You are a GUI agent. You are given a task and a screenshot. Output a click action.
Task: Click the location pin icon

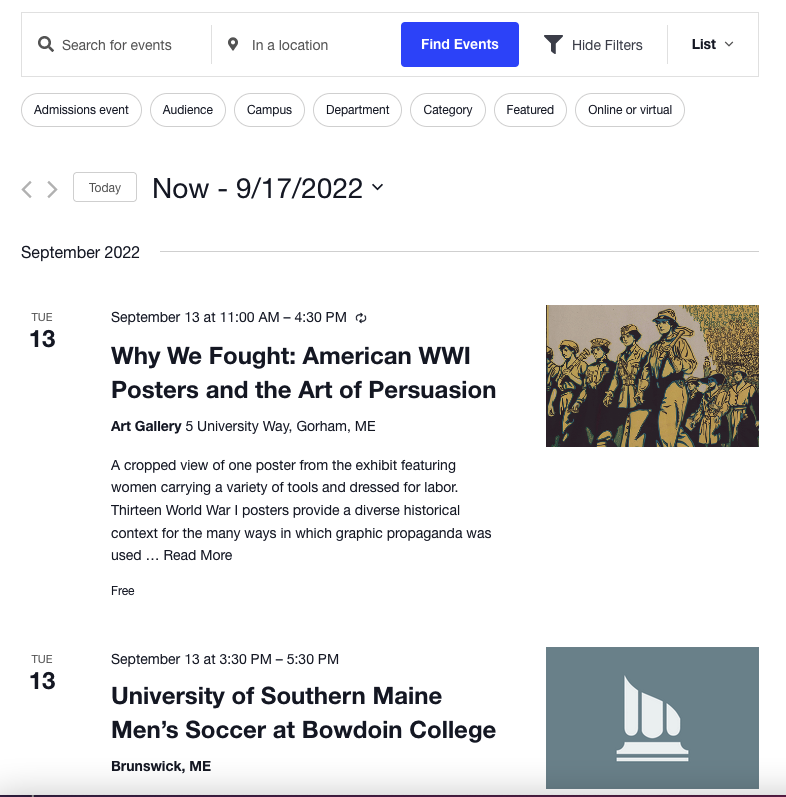click(x=233, y=44)
